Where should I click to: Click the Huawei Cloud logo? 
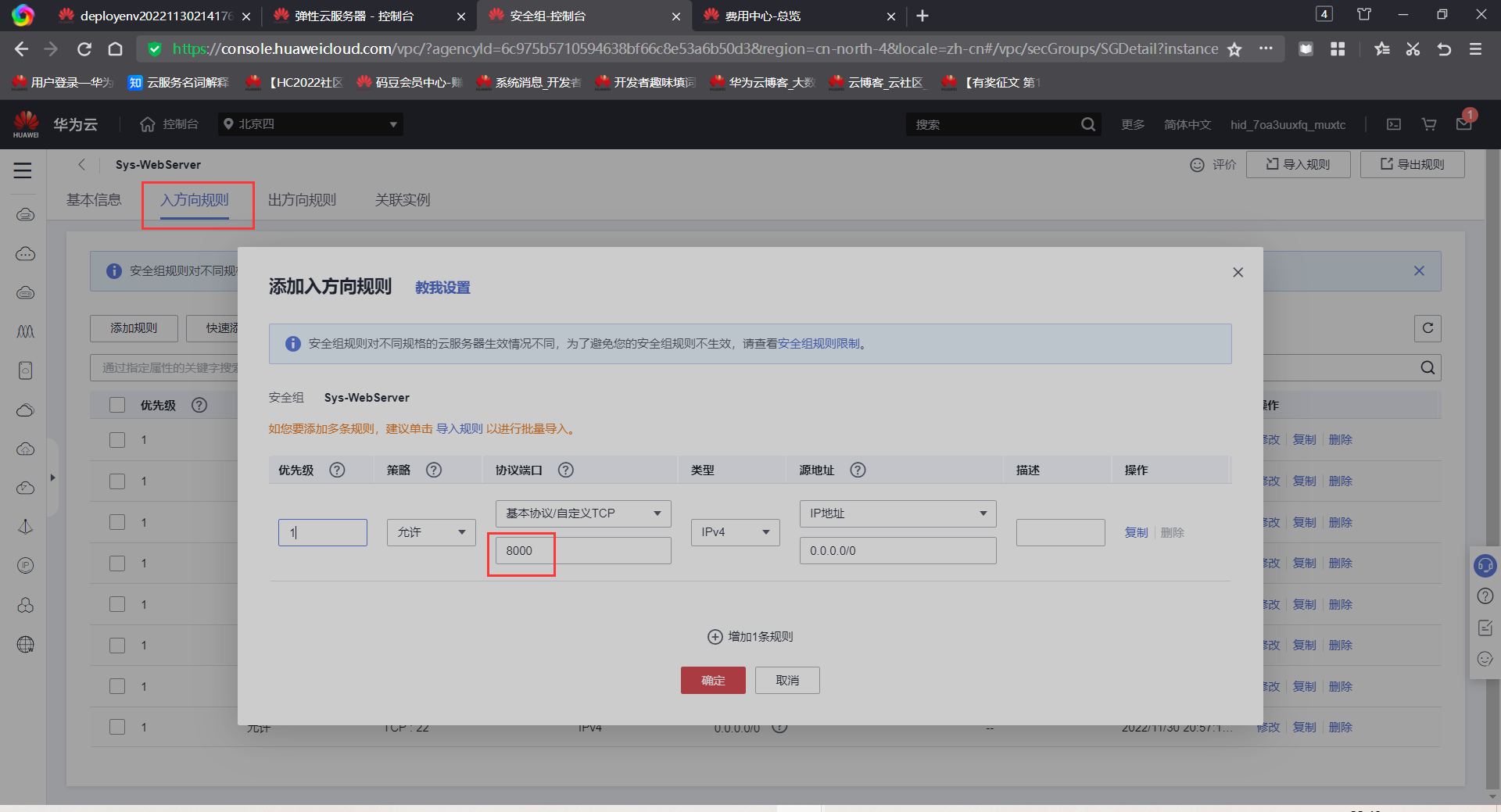[x=26, y=123]
